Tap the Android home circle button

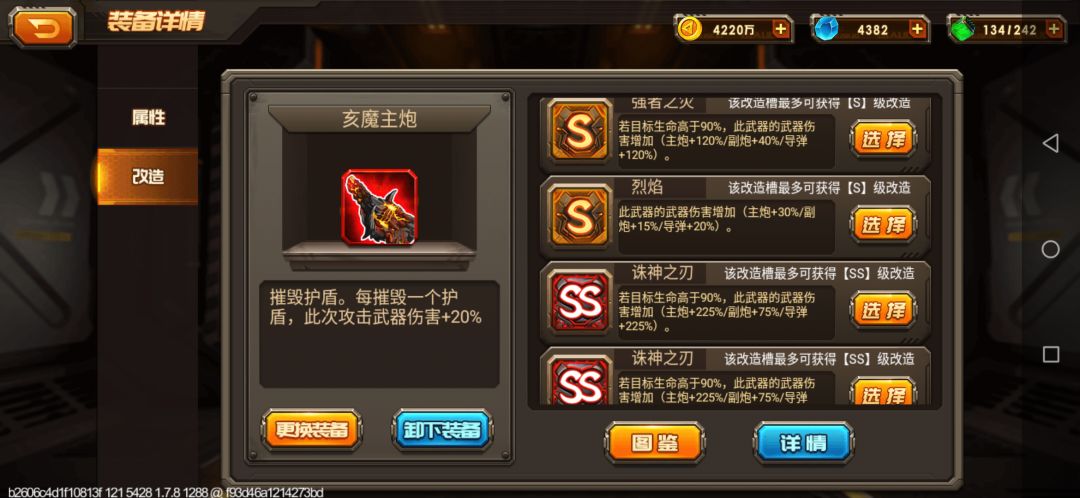1050,249
